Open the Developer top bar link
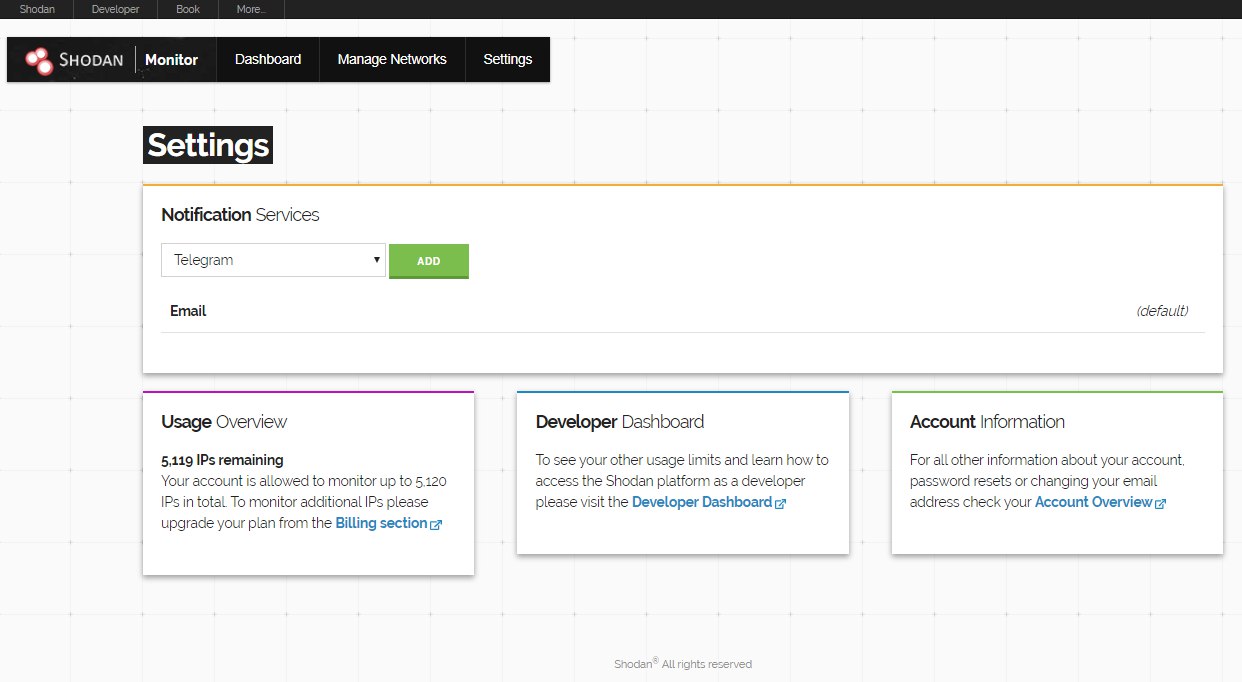The height and width of the screenshot is (682, 1242). click(x=115, y=9)
